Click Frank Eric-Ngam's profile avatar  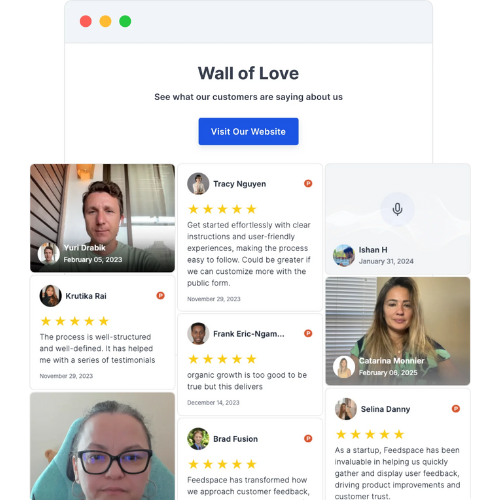[x=198, y=334]
